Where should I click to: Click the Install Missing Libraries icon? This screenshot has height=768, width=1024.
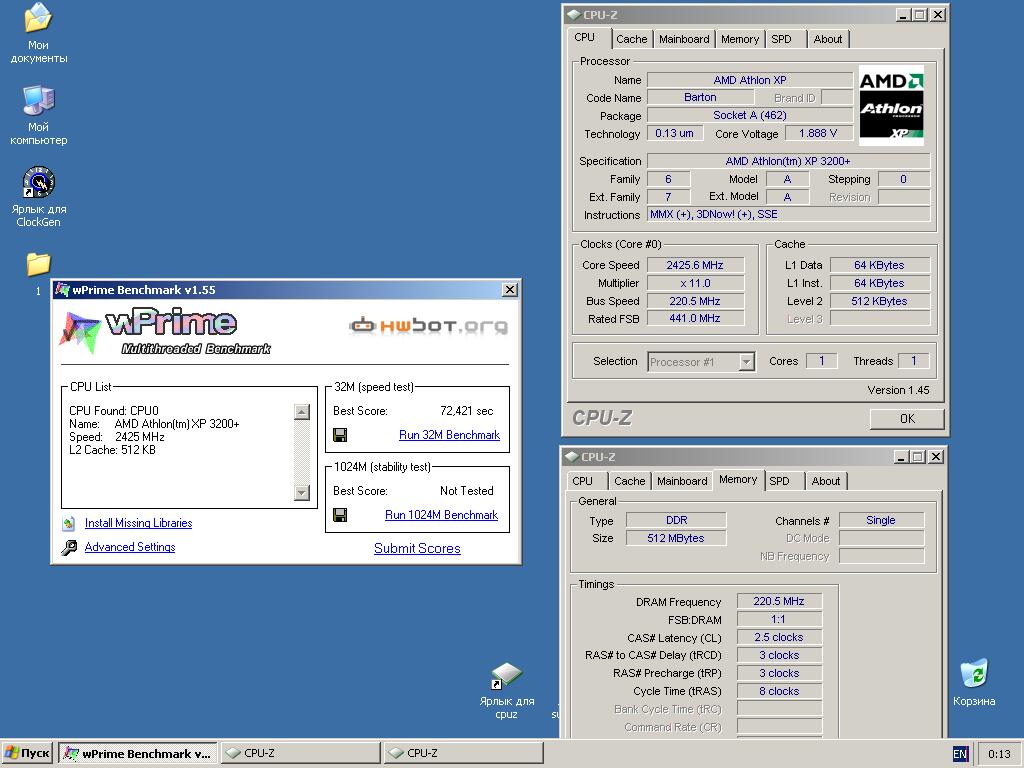pyautogui.click(x=69, y=523)
